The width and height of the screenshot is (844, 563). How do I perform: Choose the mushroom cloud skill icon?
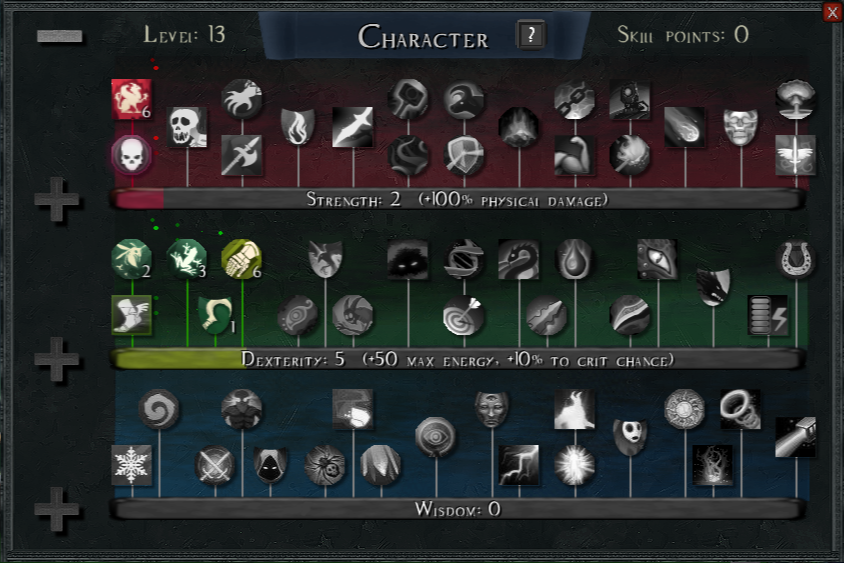796,99
